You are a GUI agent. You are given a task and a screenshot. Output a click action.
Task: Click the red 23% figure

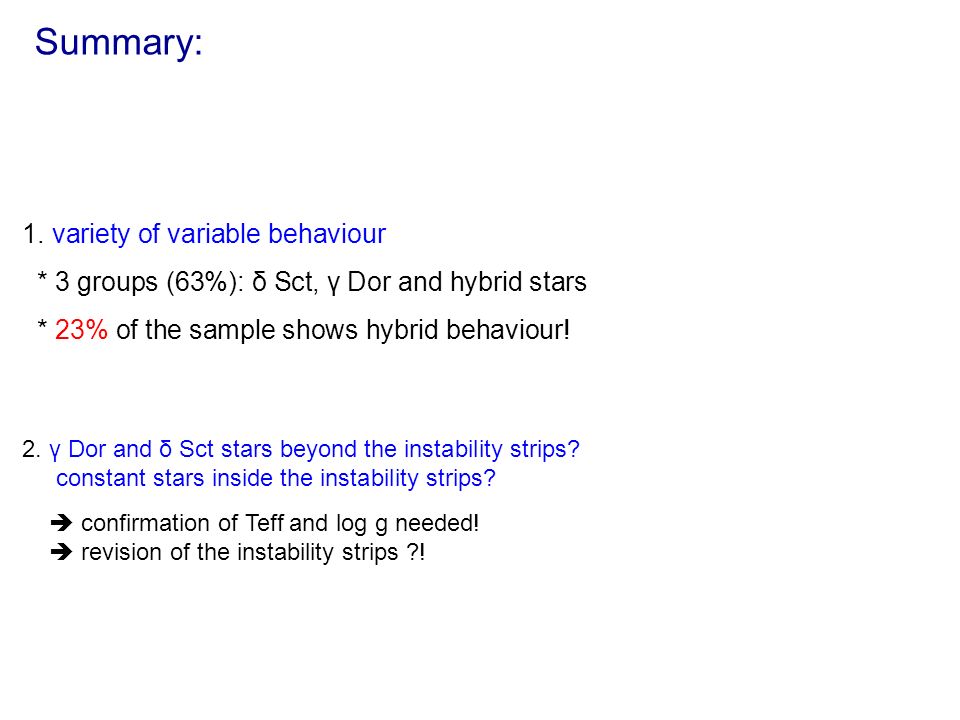tap(81, 330)
